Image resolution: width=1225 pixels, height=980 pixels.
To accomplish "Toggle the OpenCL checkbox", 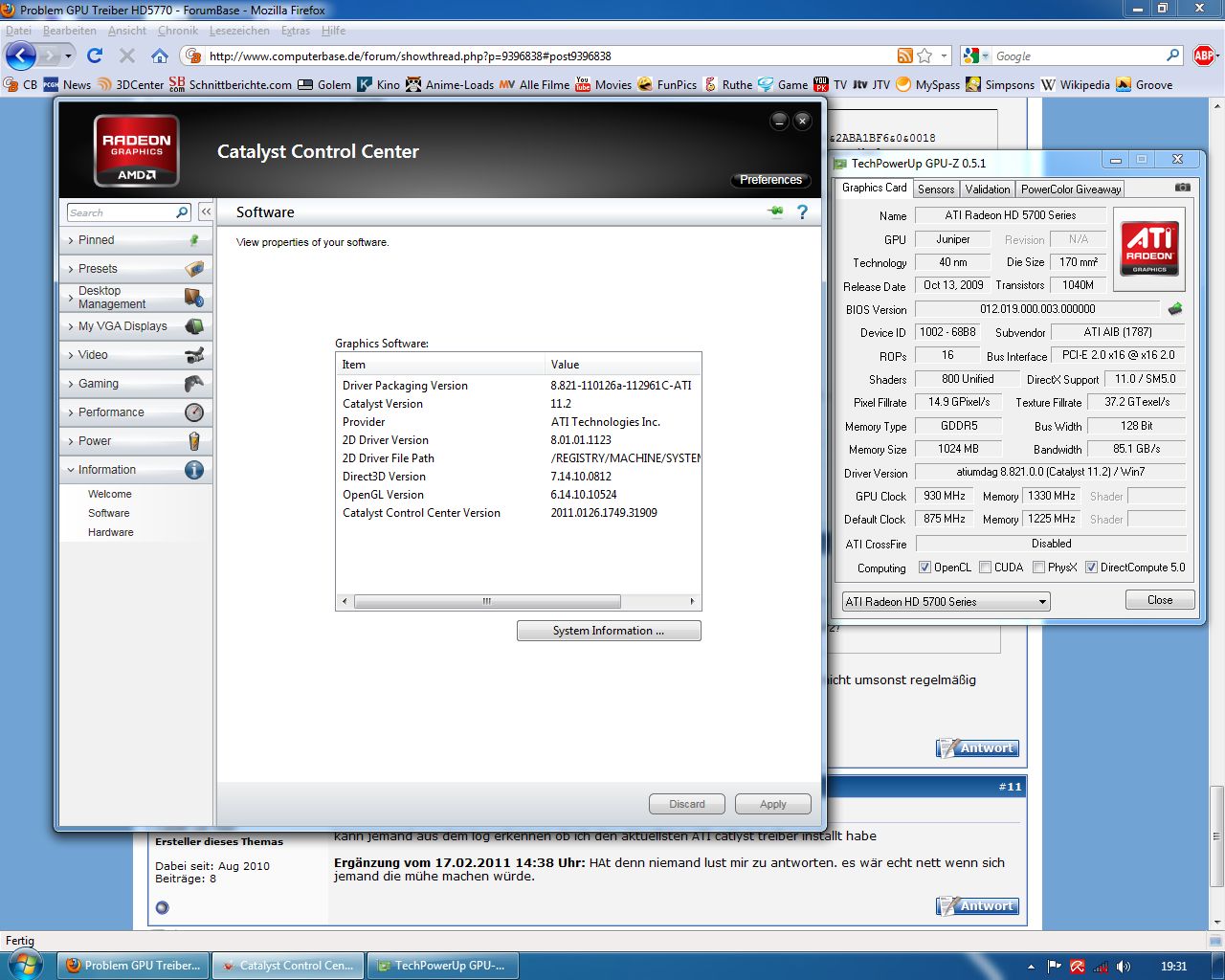I will click(924, 568).
